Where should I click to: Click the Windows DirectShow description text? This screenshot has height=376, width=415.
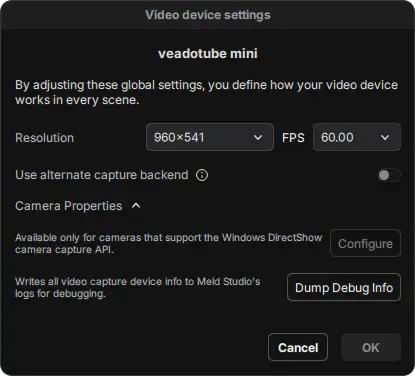169,244
